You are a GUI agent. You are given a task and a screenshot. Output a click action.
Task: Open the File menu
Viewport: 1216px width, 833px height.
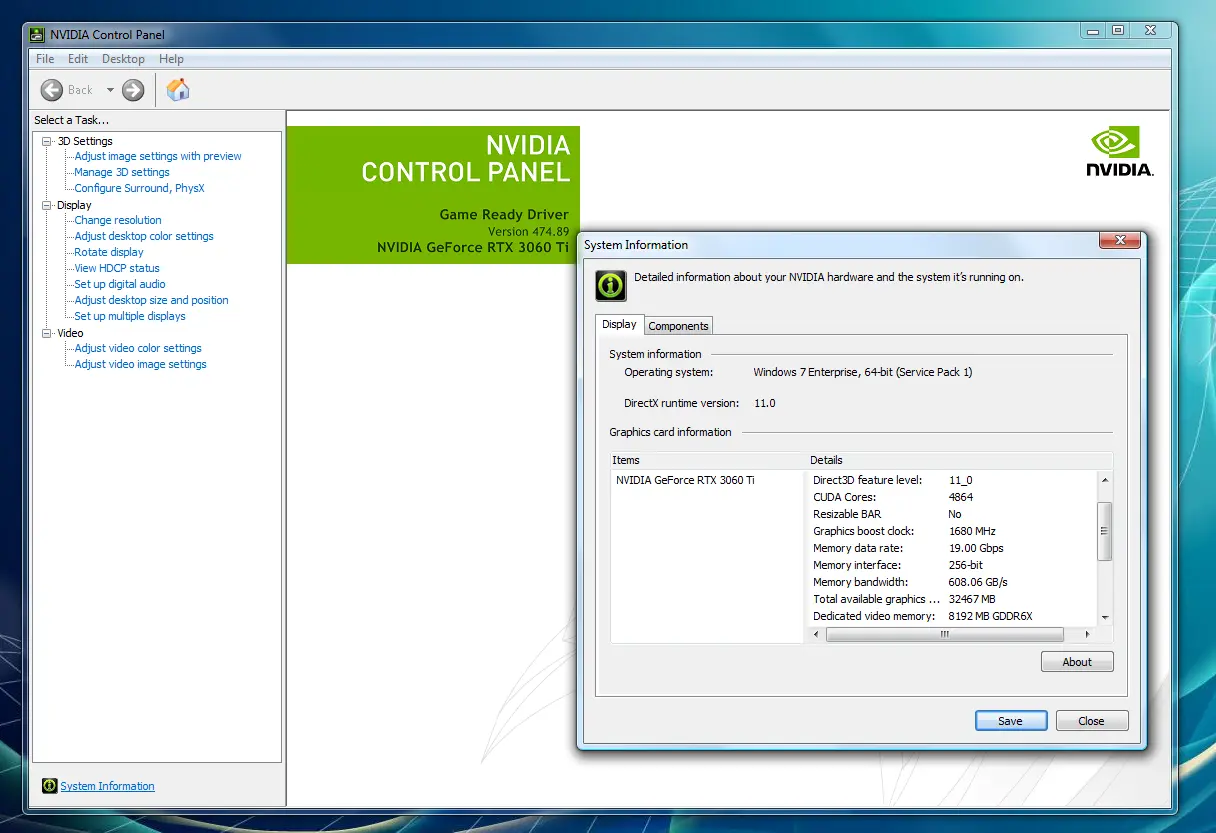tap(45, 59)
